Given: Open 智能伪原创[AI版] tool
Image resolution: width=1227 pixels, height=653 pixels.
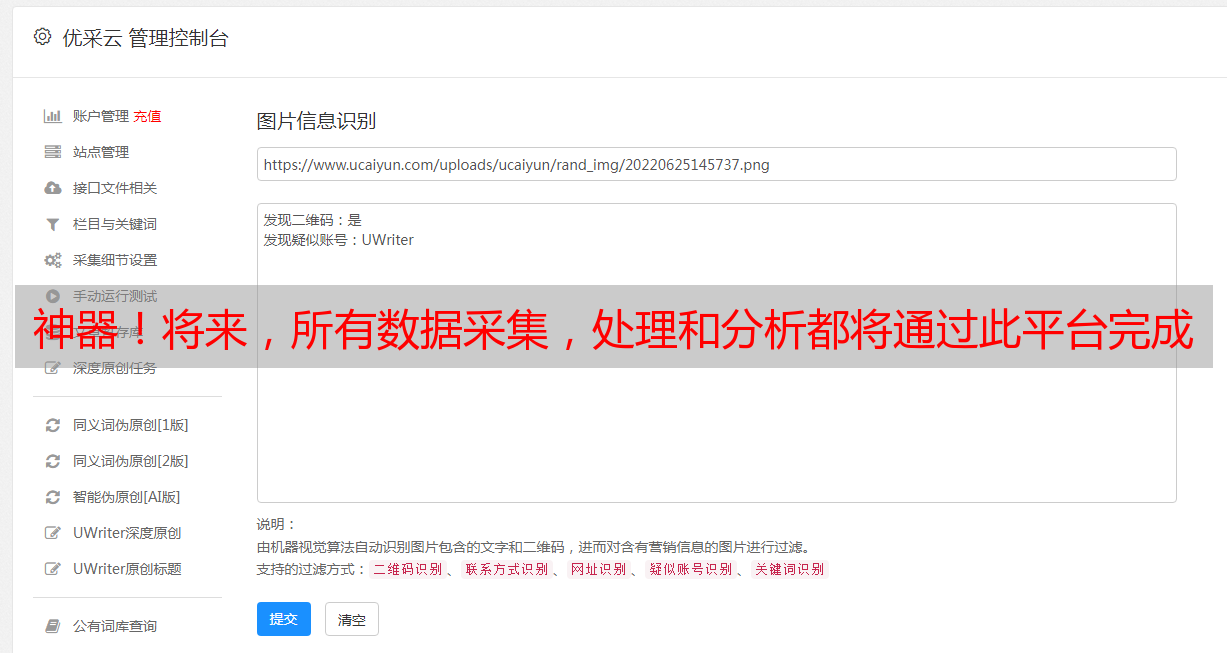Looking at the screenshot, I should pos(127,497).
